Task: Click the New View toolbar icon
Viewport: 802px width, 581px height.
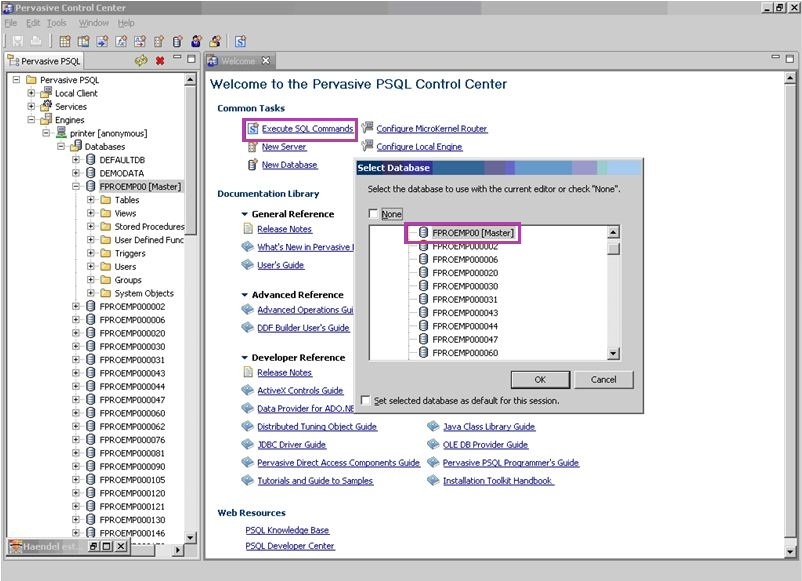Action: coord(83,41)
